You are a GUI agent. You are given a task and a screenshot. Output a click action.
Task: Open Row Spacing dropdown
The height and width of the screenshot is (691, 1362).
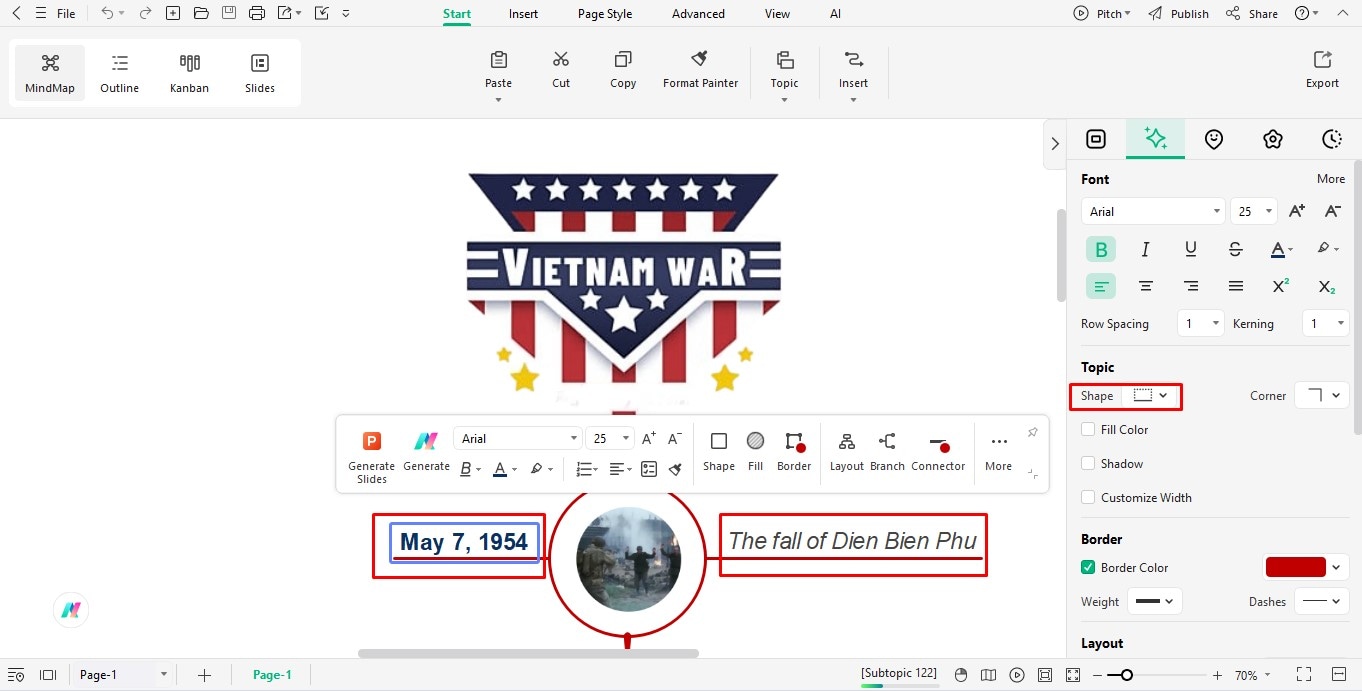point(1200,323)
